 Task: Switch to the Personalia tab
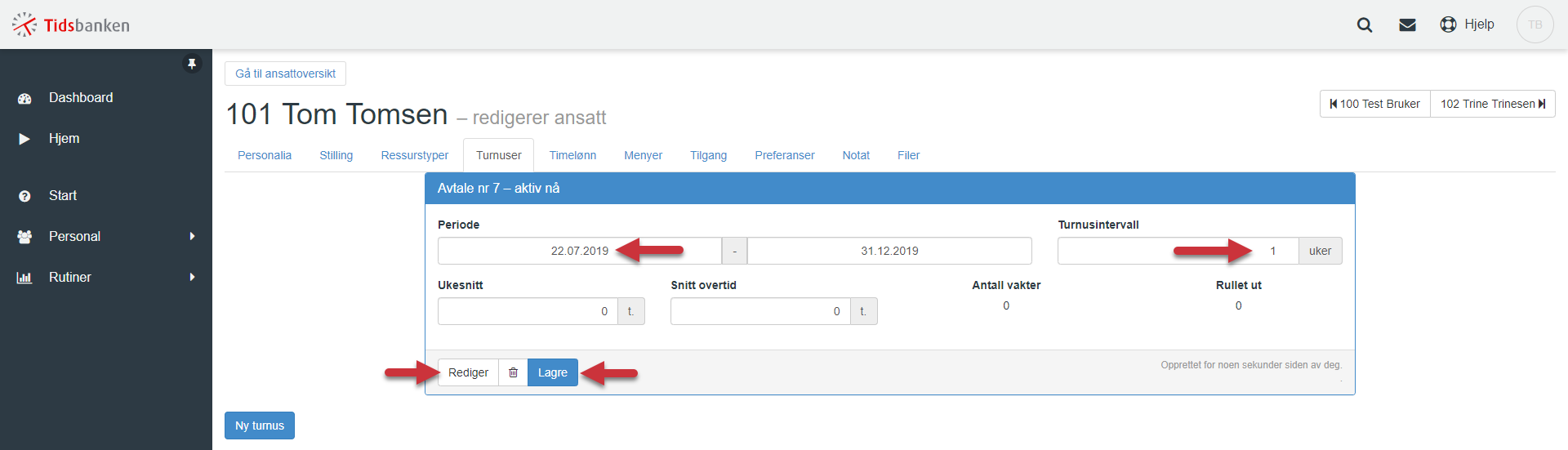[265, 155]
